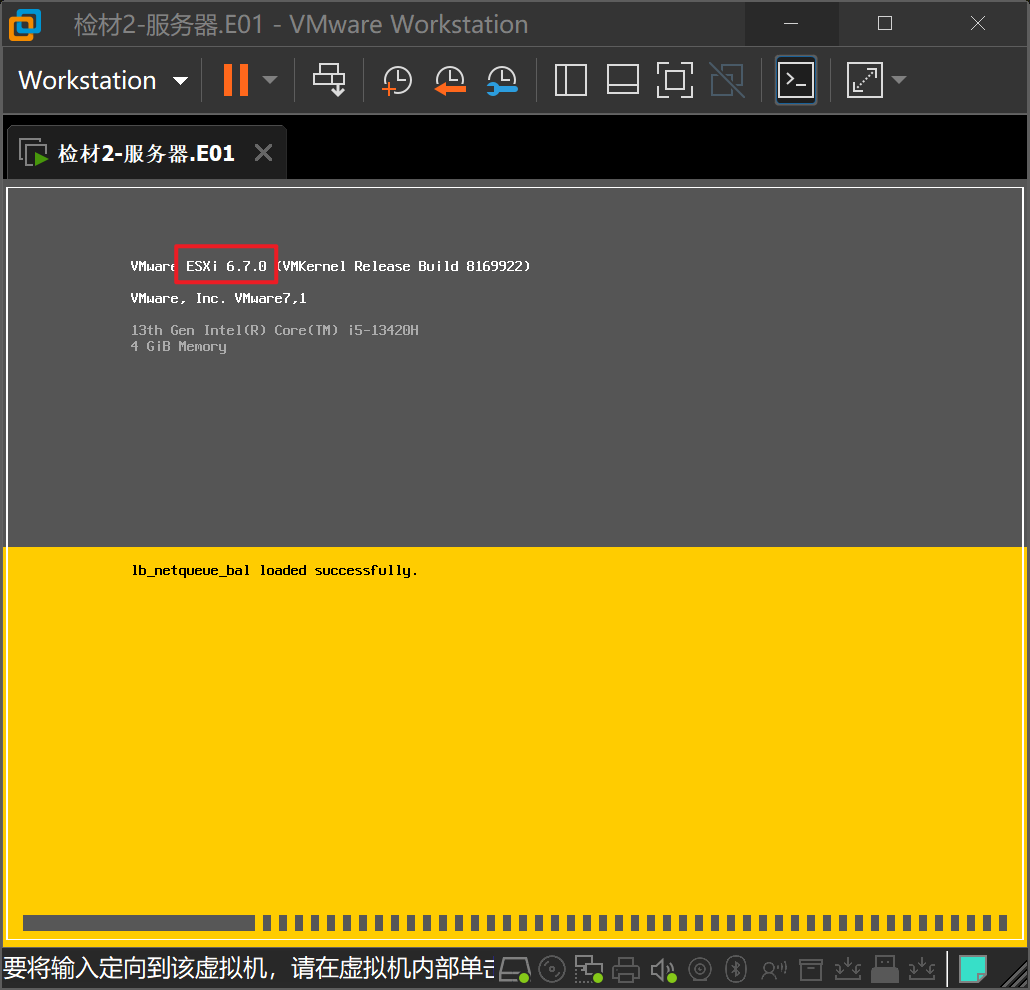This screenshot has height=990, width=1030.
Task: Take a snapshot of this virtual machine
Action: coord(397,81)
